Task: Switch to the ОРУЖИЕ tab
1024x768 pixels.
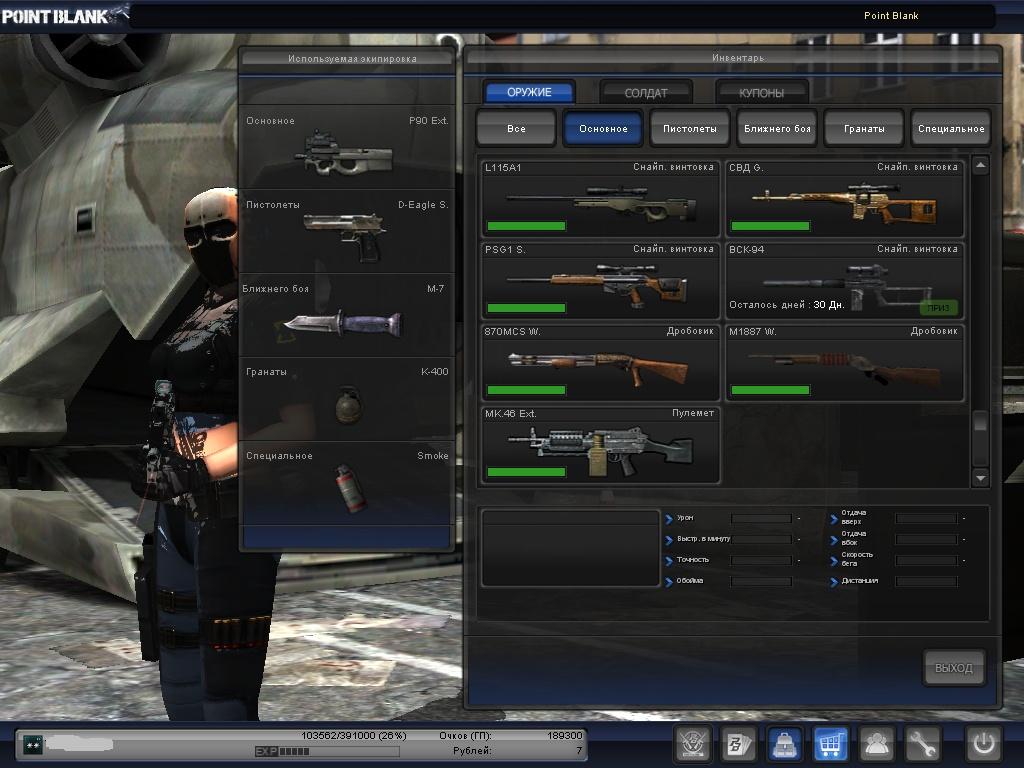Action: 529,92
